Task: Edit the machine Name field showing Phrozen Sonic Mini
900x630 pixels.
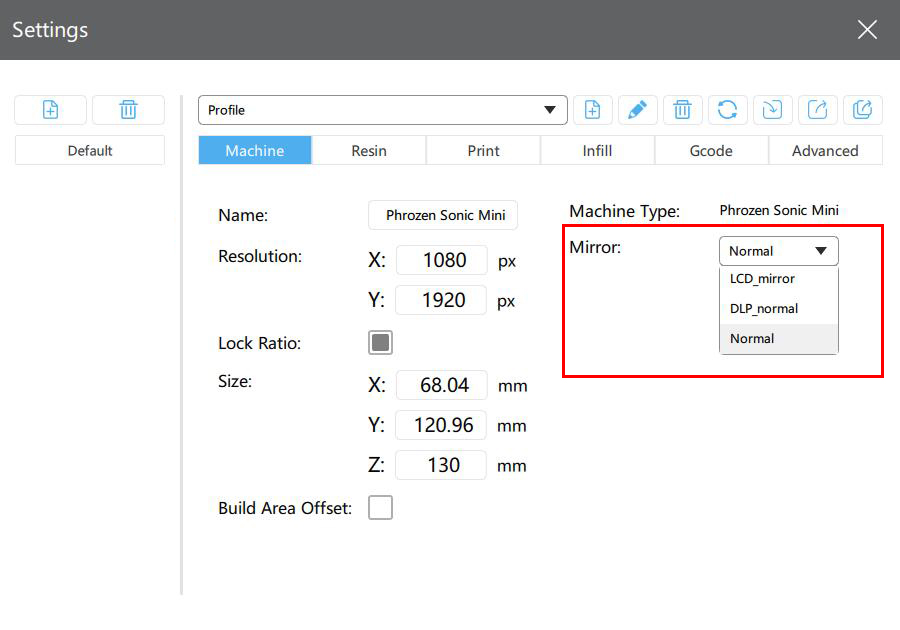Action: point(443,215)
